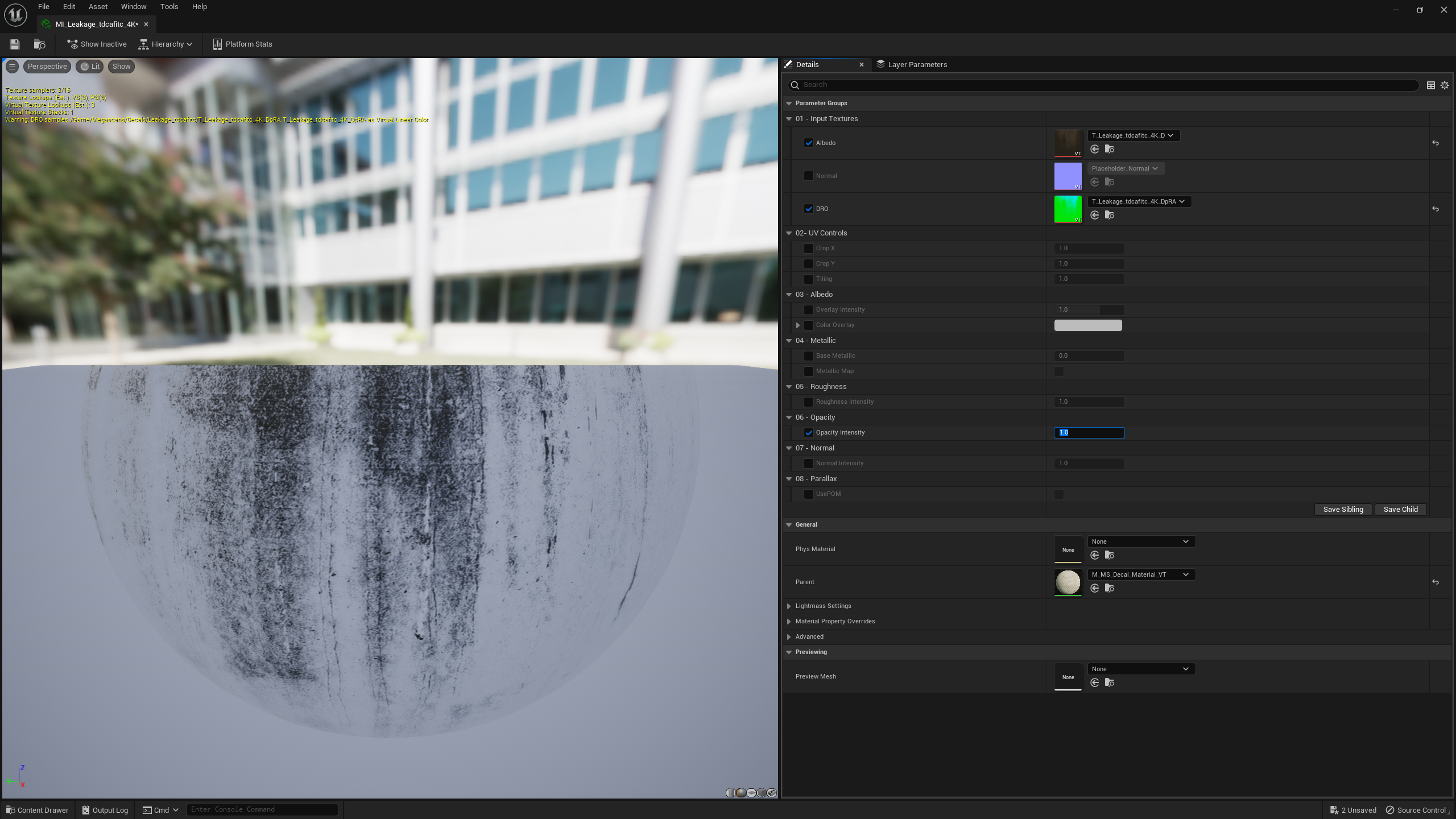This screenshot has width=1456, height=819.
Task: Open the Asset menu
Action: point(98,7)
